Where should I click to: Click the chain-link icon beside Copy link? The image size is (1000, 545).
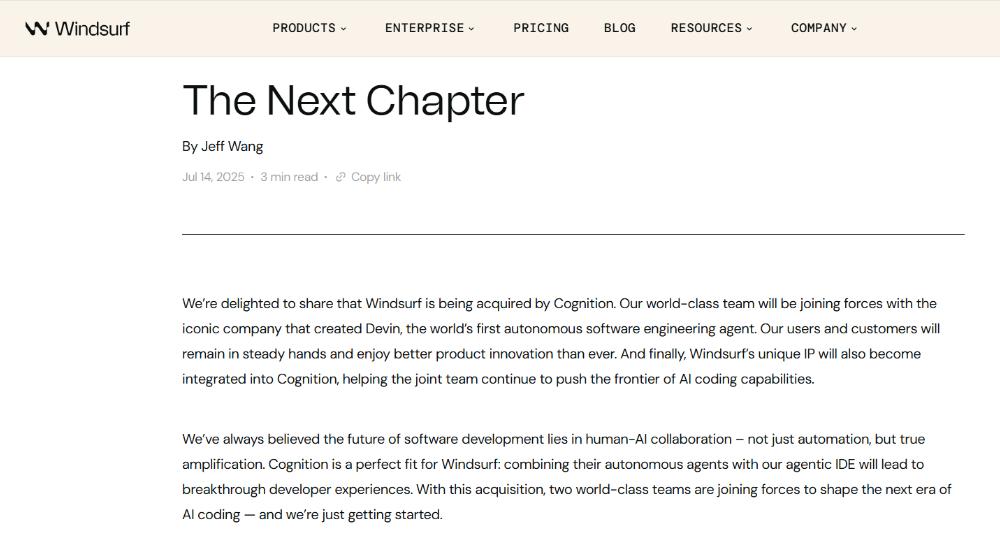[341, 177]
